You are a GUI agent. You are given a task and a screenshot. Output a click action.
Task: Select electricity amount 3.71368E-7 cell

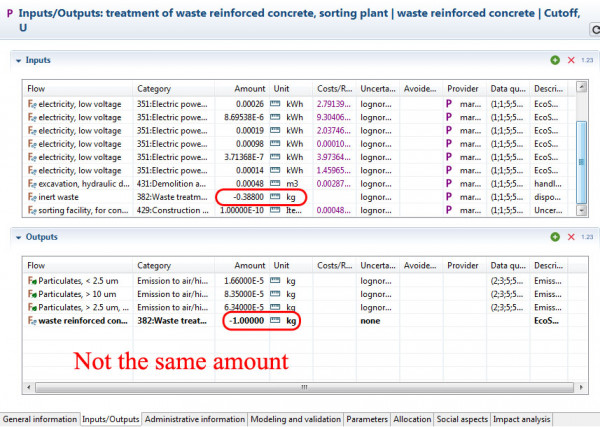click(x=242, y=157)
